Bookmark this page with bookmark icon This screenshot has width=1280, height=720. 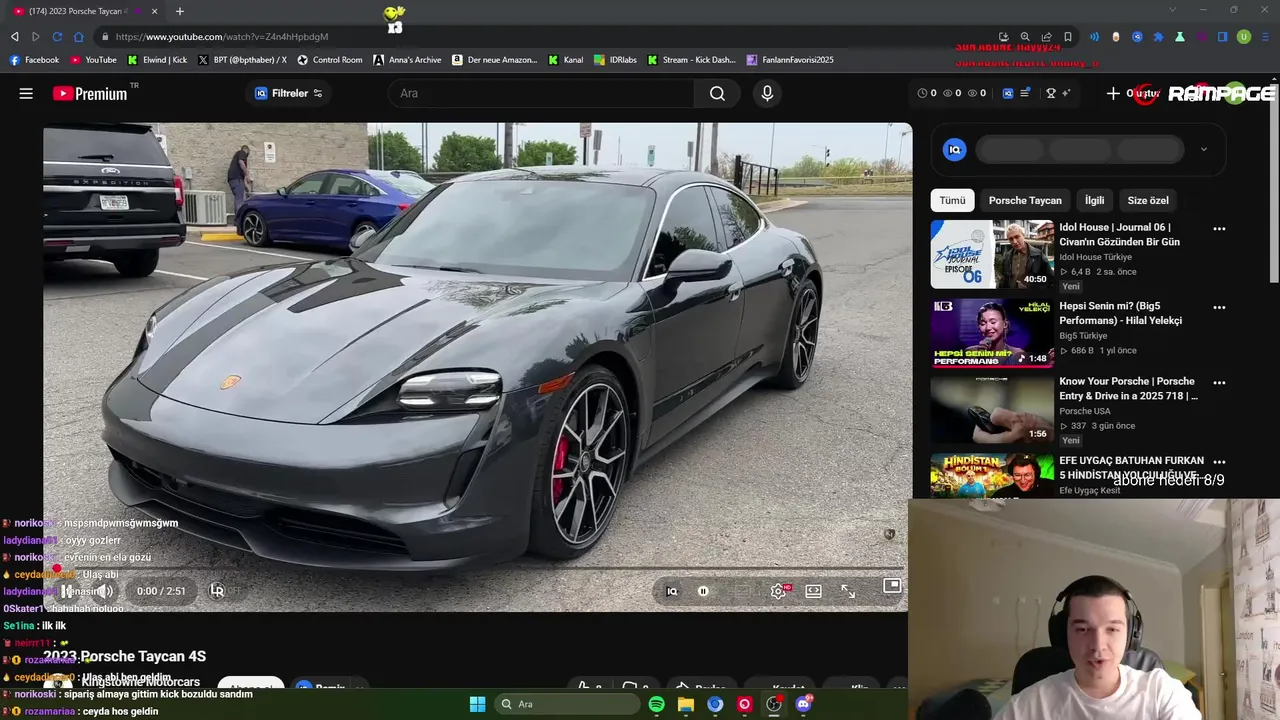point(1068,36)
